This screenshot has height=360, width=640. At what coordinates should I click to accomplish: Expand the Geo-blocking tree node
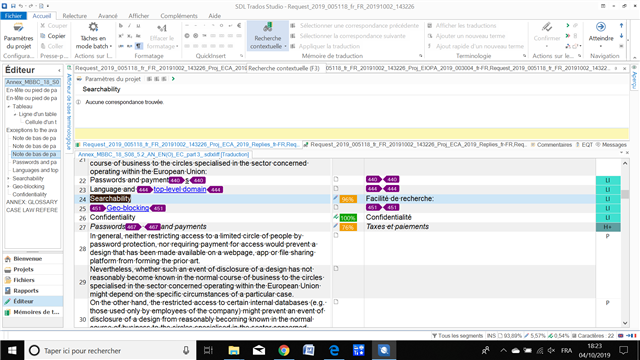[9, 187]
